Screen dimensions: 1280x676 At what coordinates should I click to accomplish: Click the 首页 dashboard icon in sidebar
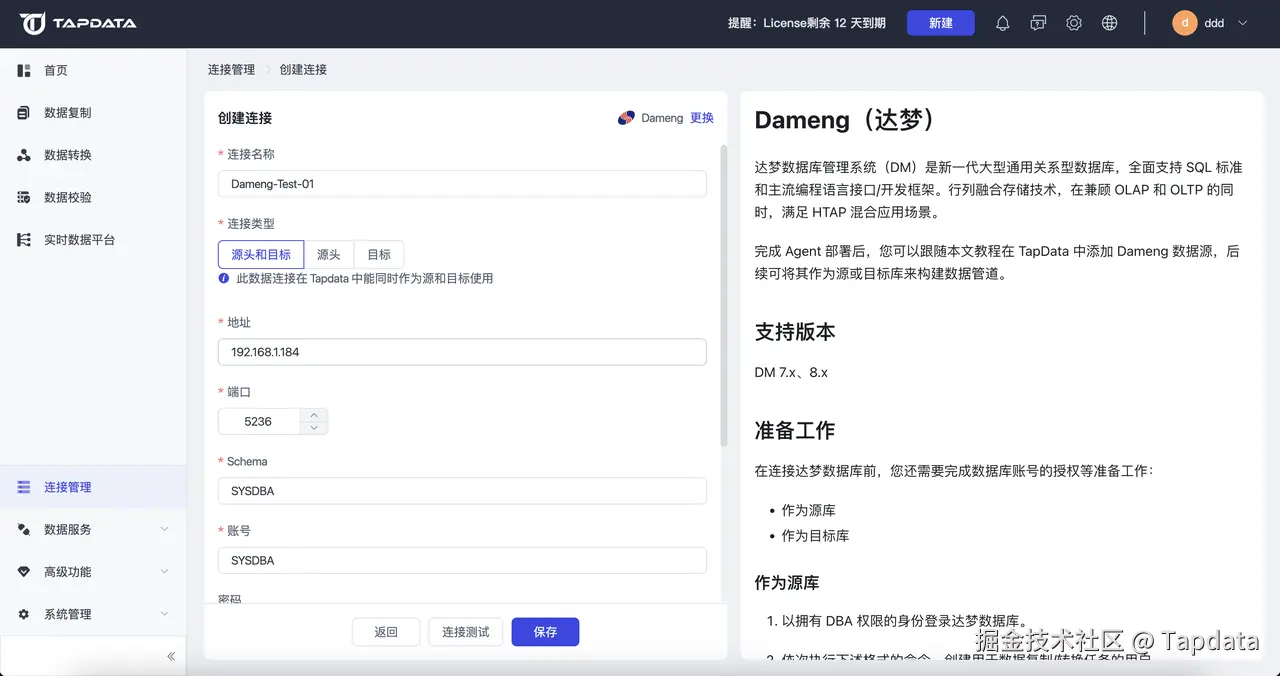[24, 71]
